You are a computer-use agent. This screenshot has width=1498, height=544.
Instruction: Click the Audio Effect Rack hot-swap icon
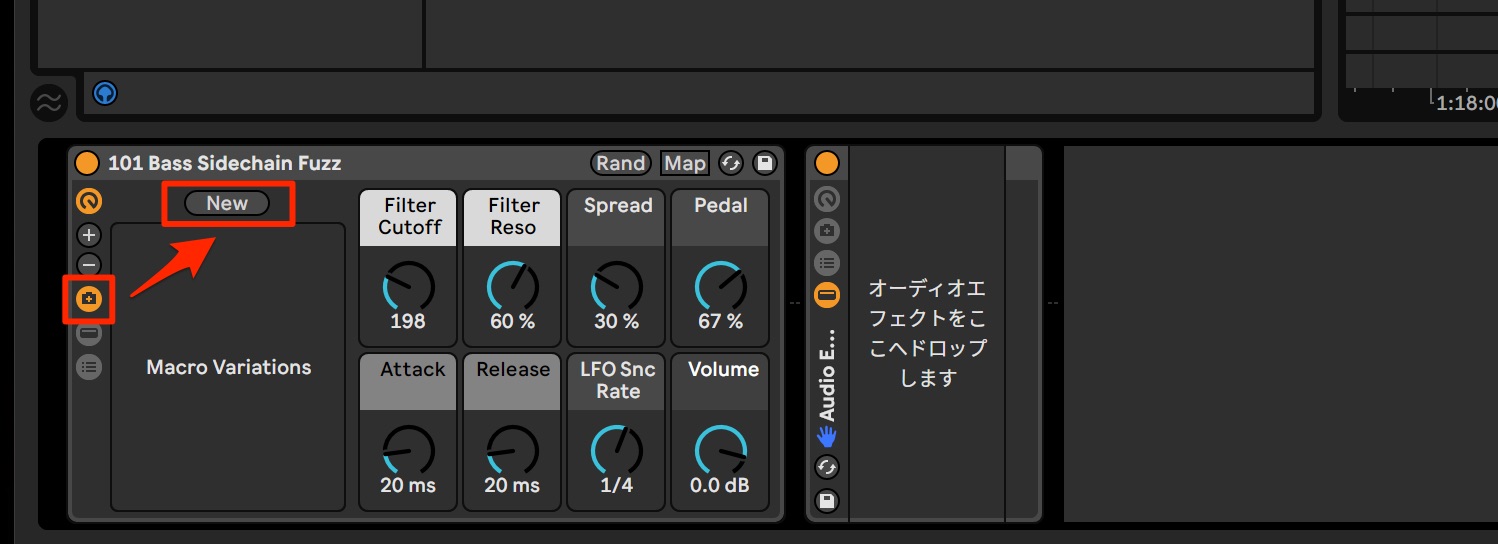pyautogui.click(x=827, y=467)
